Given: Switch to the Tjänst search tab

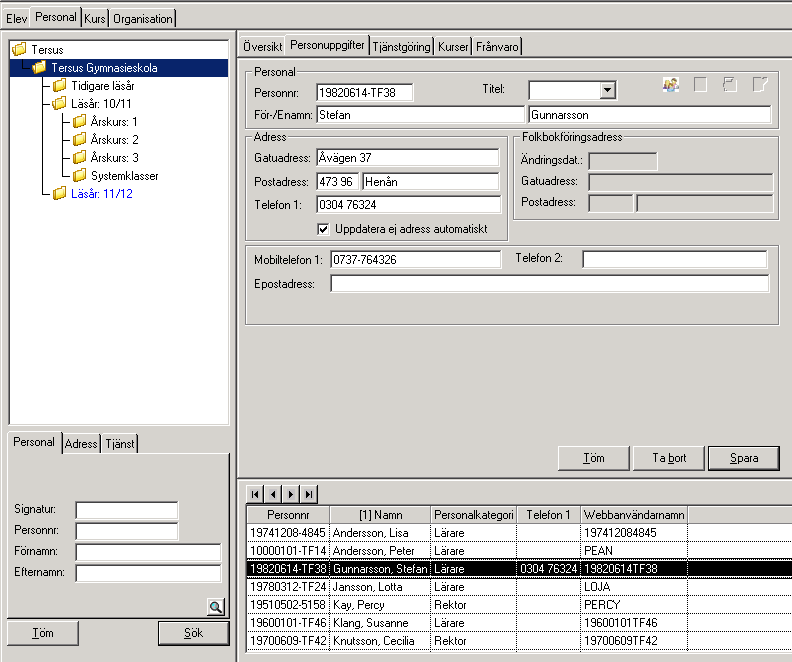Looking at the screenshot, I should [x=120, y=444].
